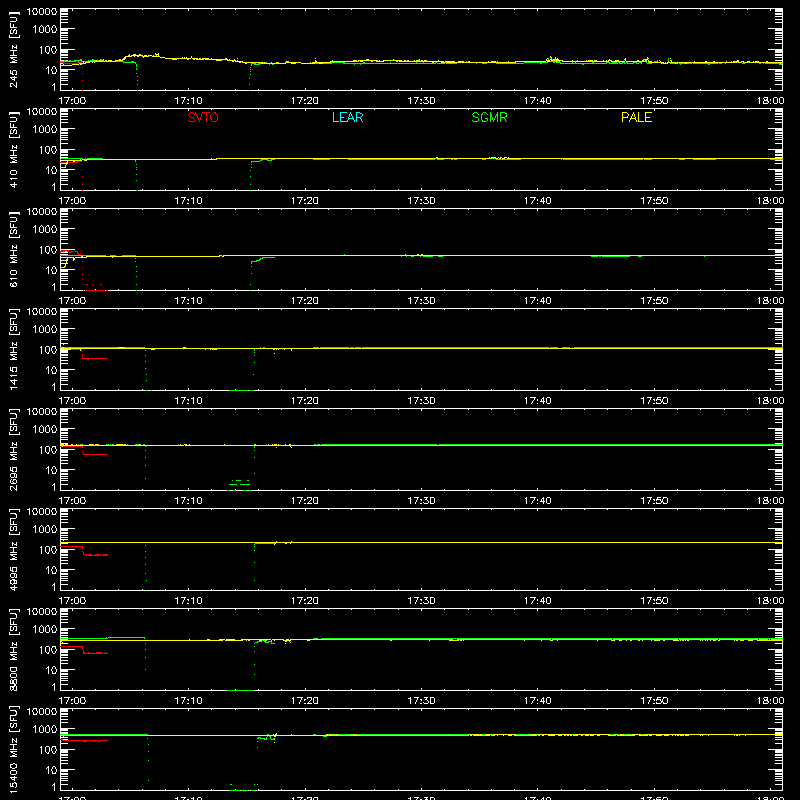800x800 pixels.
Task: Click the 1 y-tick in the 2695 MHz panel
Action: click(x=54, y=487)
